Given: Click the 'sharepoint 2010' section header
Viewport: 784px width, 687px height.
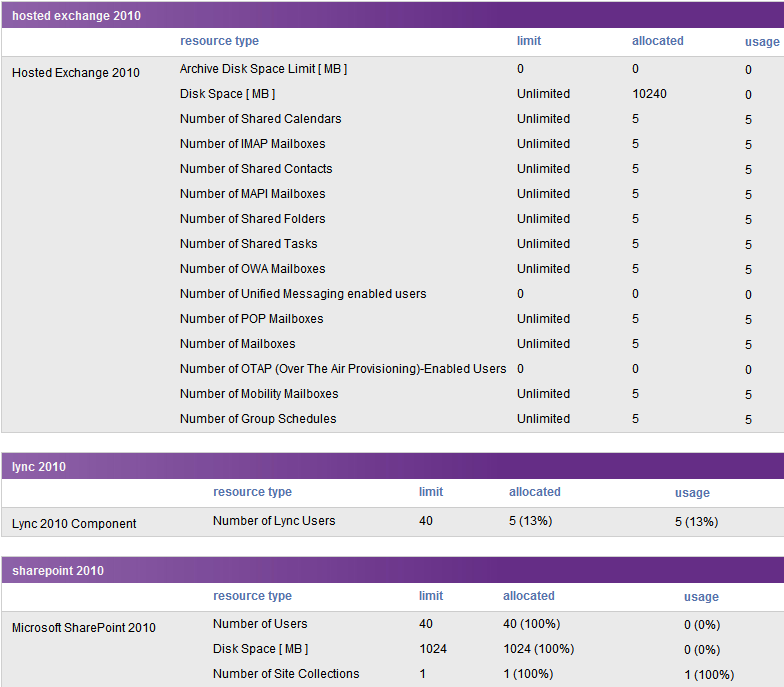Looking at the screenshot, I should click(x=392, y=570).
